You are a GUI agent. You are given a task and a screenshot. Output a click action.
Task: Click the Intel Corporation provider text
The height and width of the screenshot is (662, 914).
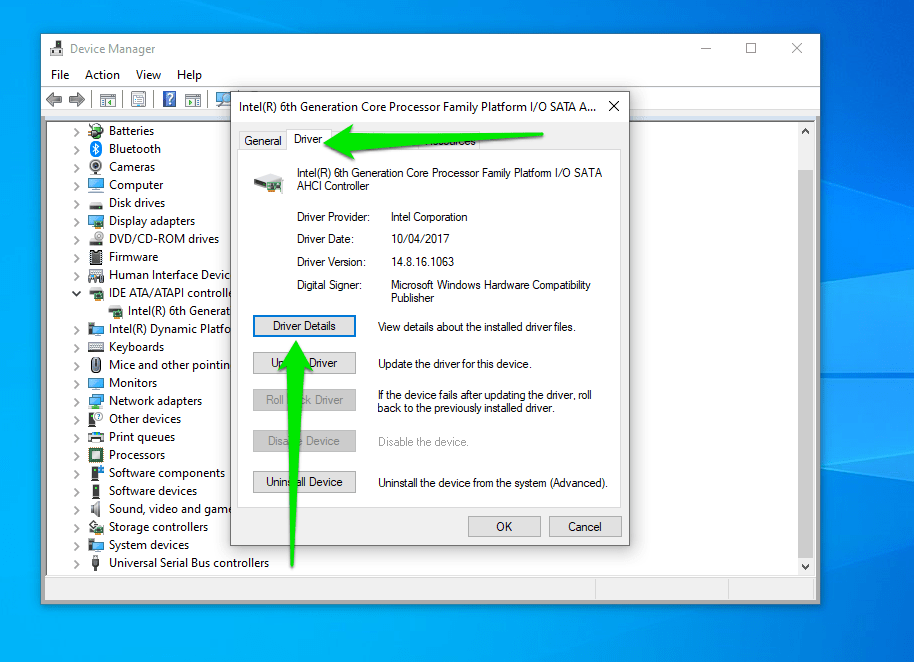tap(429, 217)
